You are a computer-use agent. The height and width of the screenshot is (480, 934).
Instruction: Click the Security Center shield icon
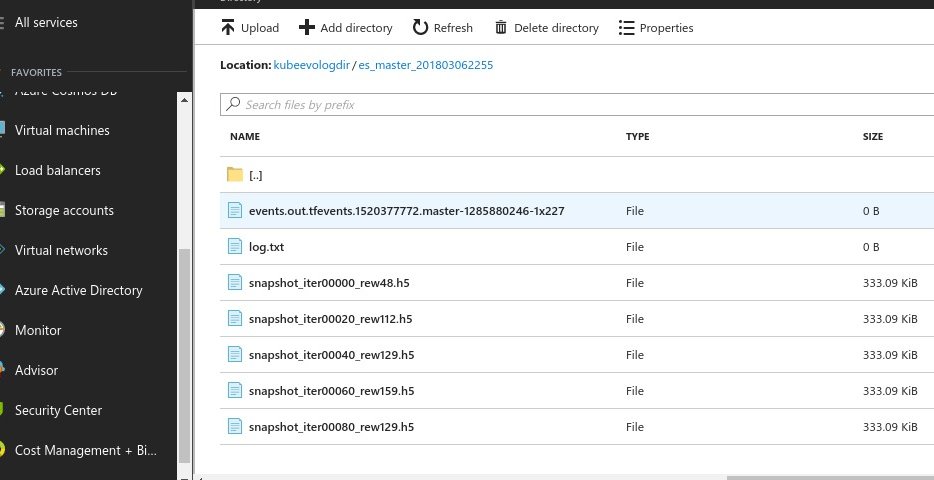2,410
